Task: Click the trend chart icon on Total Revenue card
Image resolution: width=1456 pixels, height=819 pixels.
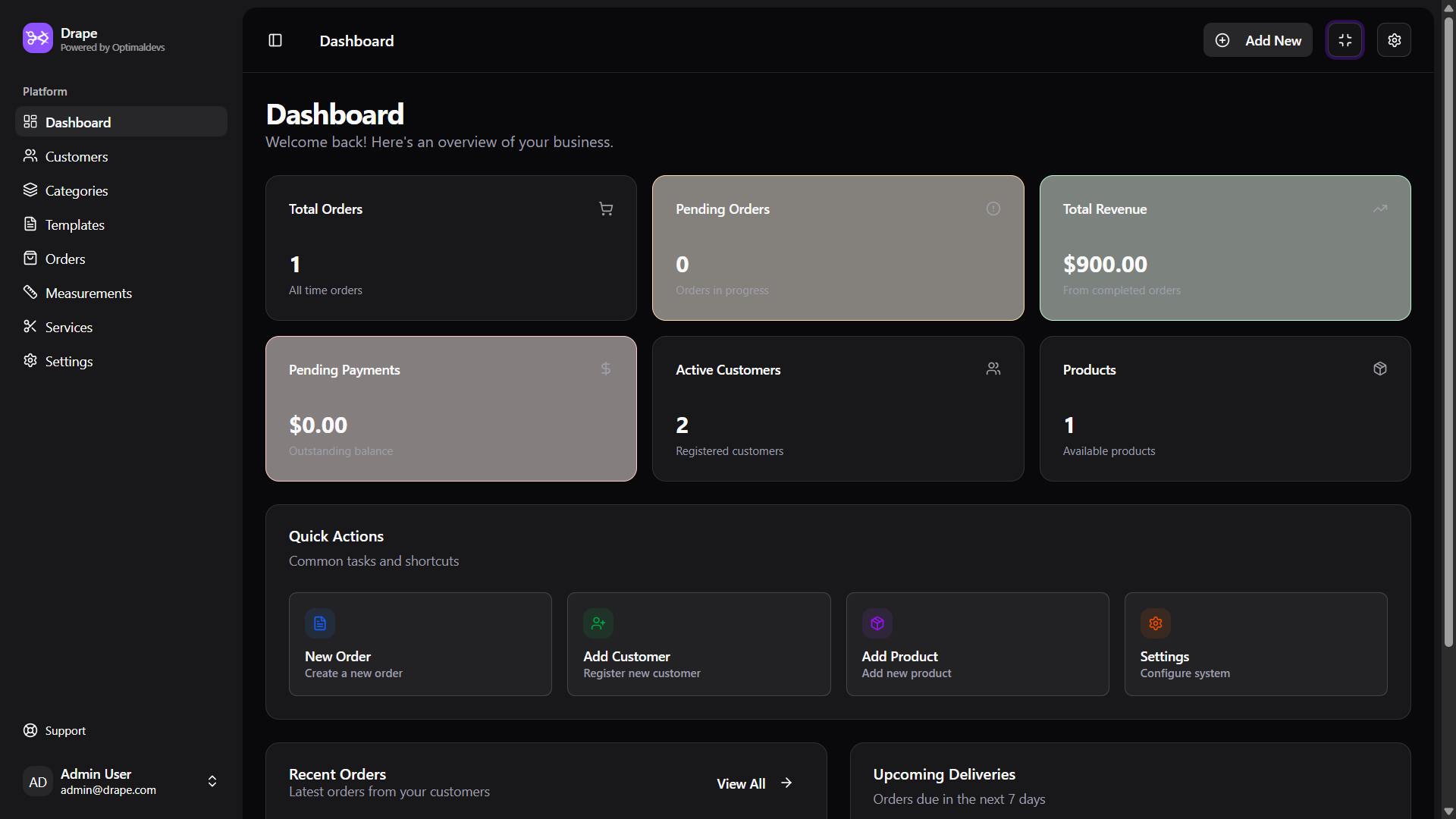Action: (x=1379, y=209)
